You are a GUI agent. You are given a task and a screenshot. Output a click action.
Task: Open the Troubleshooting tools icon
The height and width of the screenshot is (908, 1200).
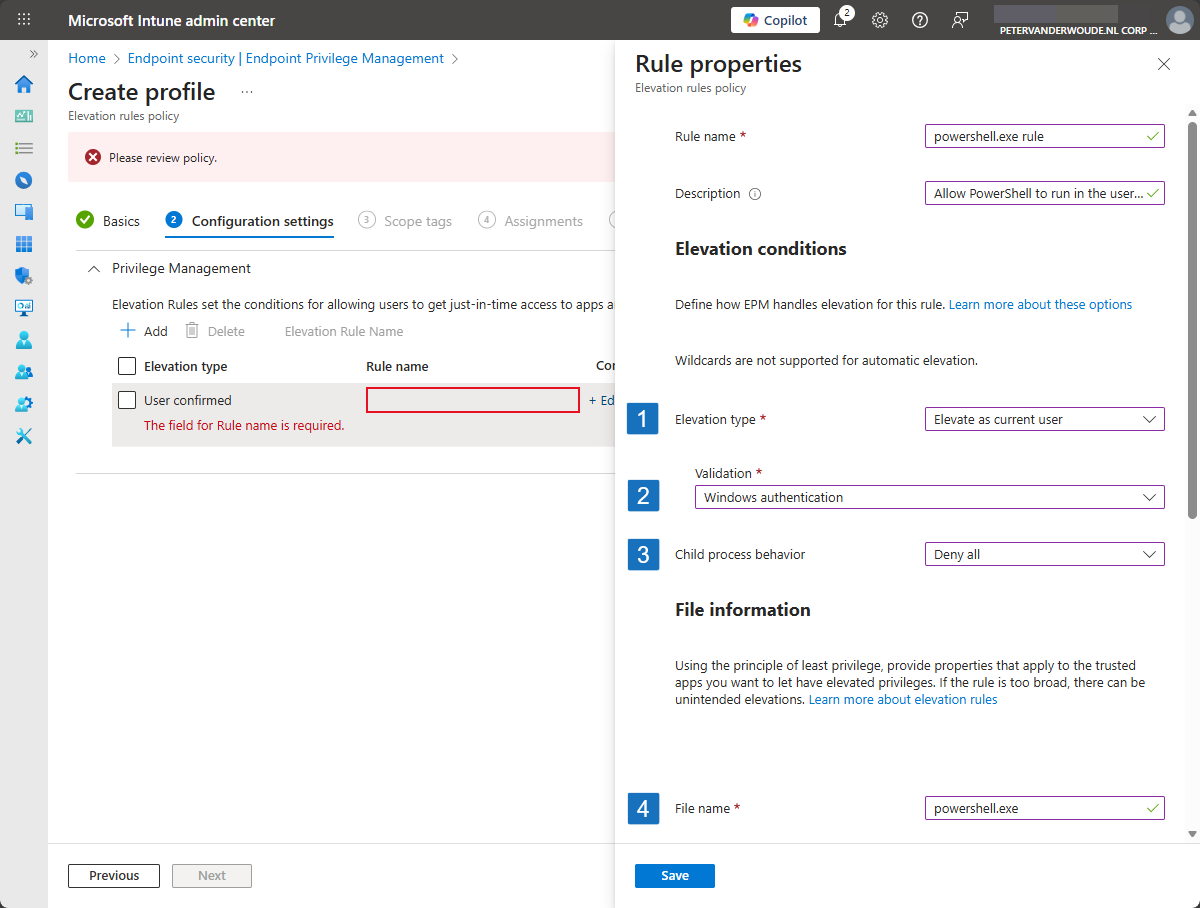coord(24,436)
